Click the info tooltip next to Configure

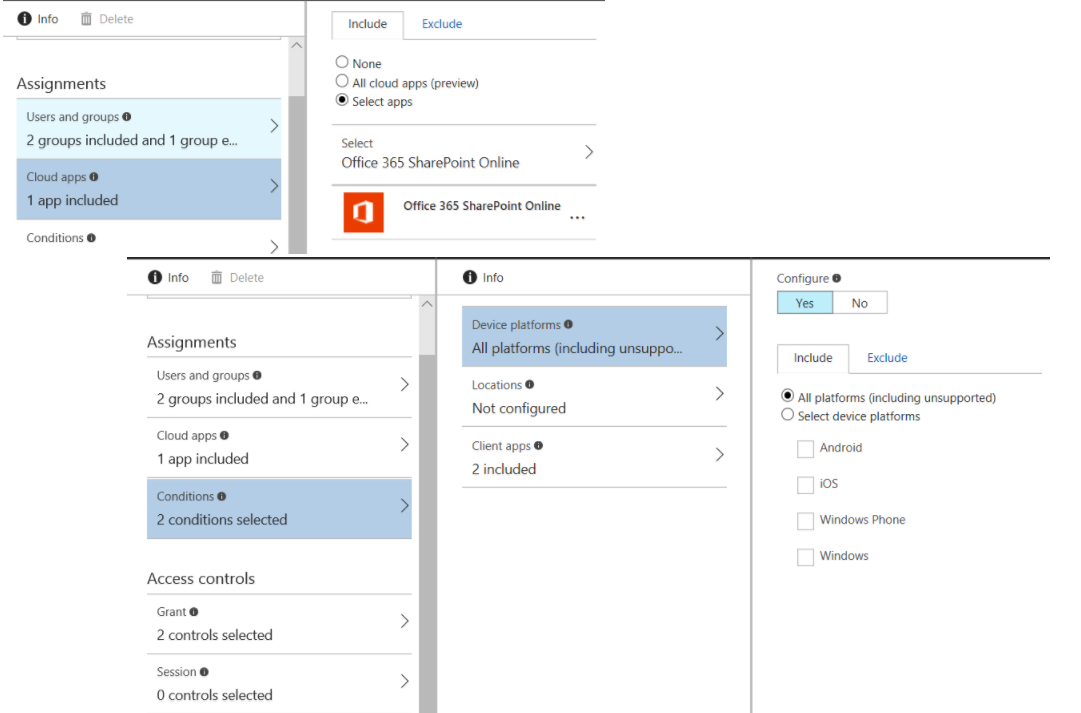[836, 278]
